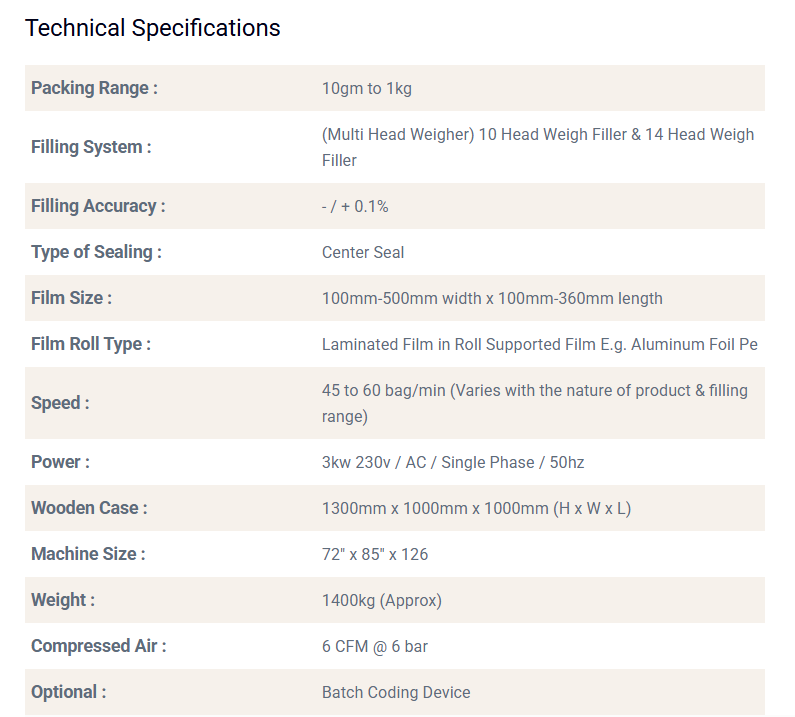Click the Wooden Case label
The height and width of the screenshot is (717, 795).
tap(89, 508)
